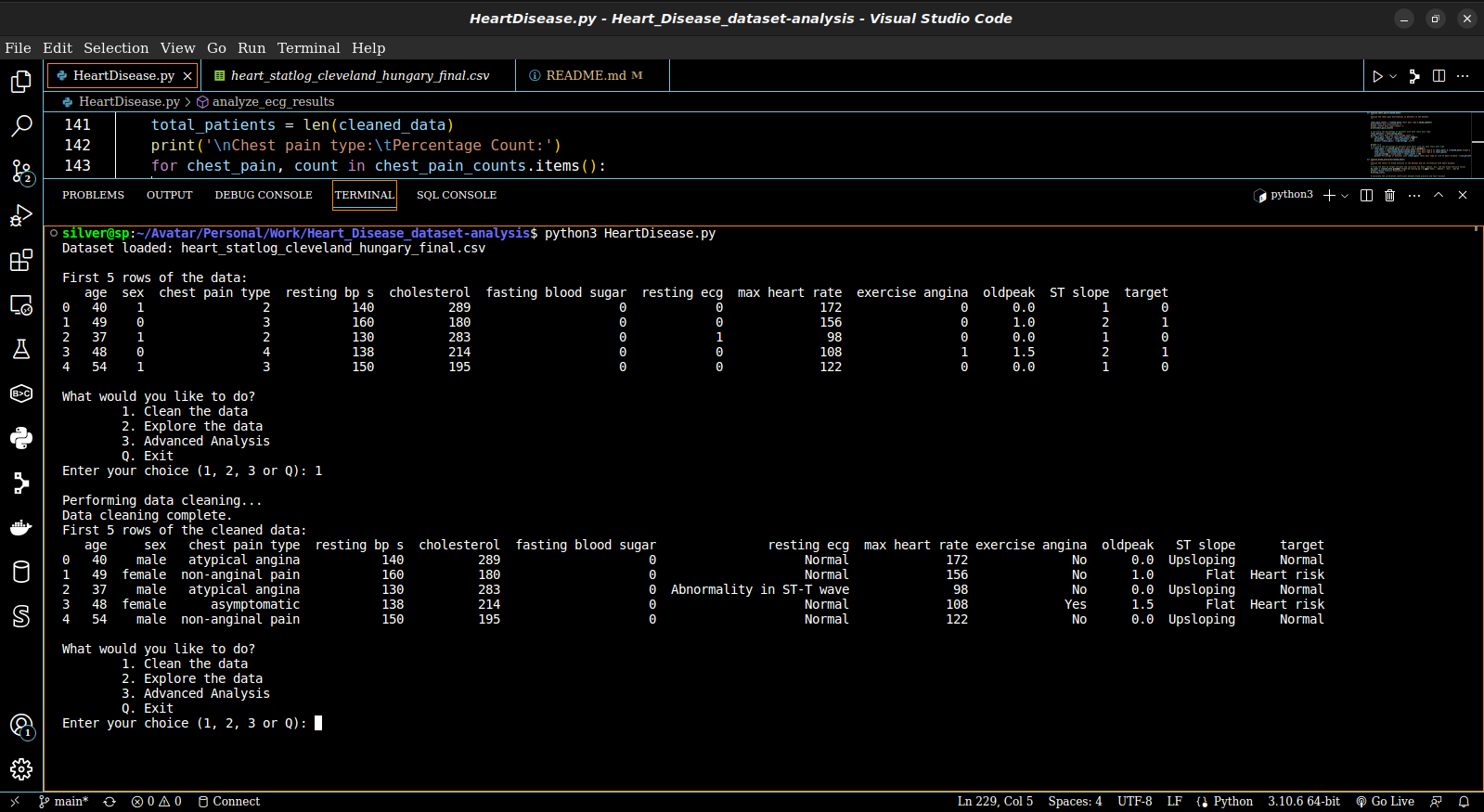
Task: Expand the run button dropdown arrow
Action: click(x=1393, y=76)
